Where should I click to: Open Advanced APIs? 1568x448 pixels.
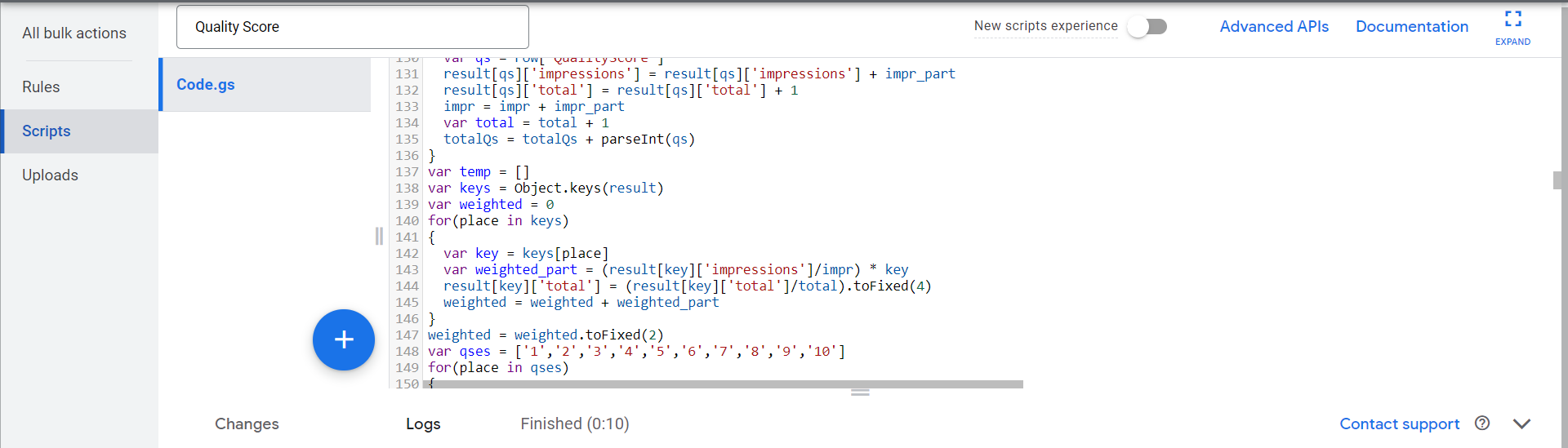pyautogui.click(x=1274, y=26)
